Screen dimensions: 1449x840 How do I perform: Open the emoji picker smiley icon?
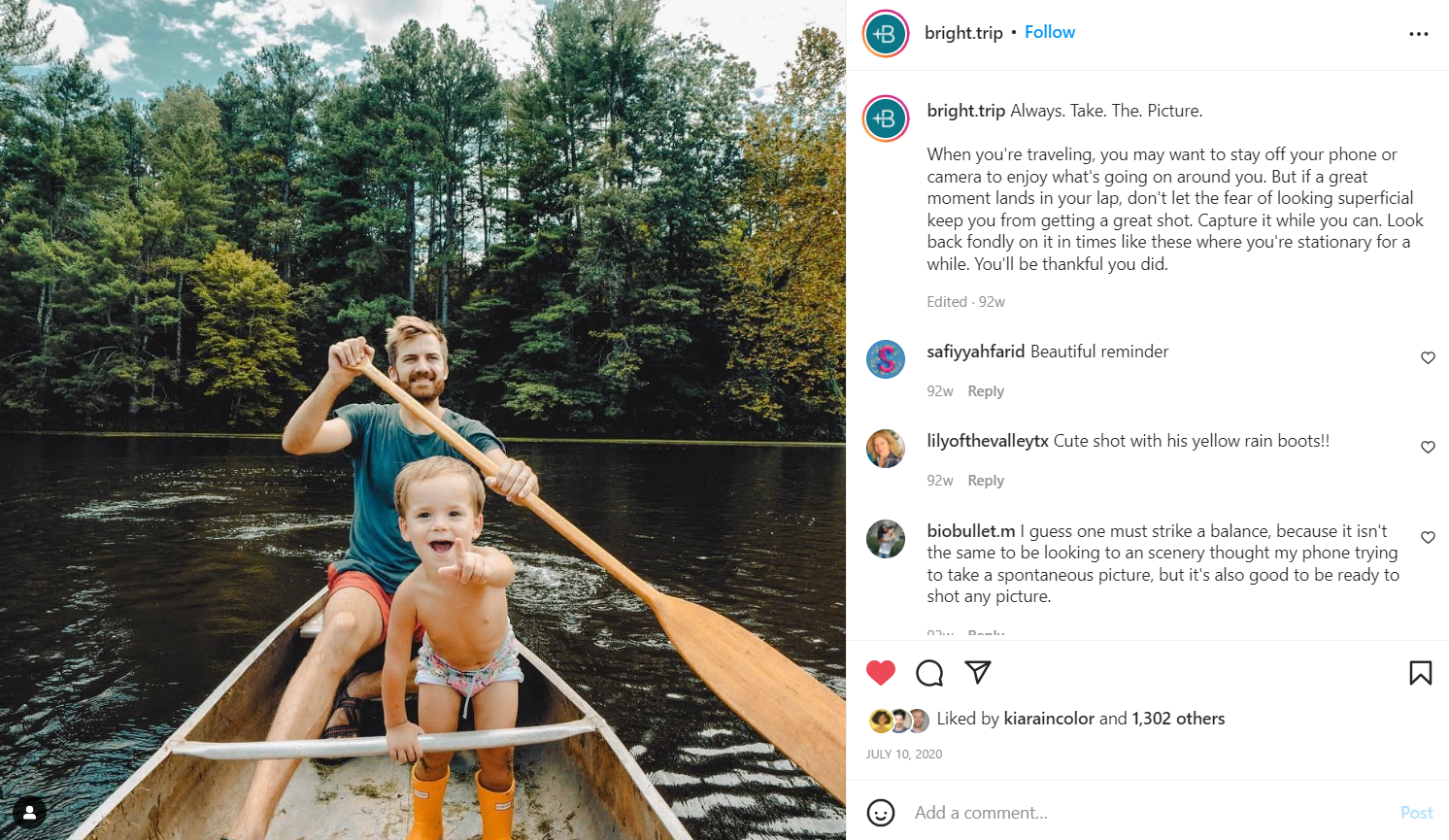[x=881, y=813]
